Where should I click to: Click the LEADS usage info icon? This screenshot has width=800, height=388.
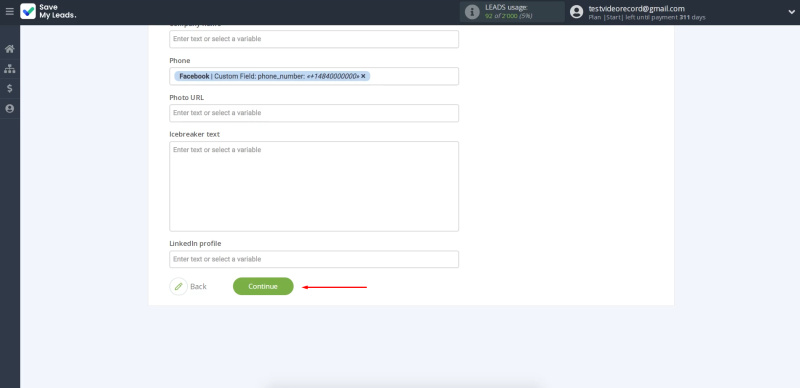coord(472,12)
